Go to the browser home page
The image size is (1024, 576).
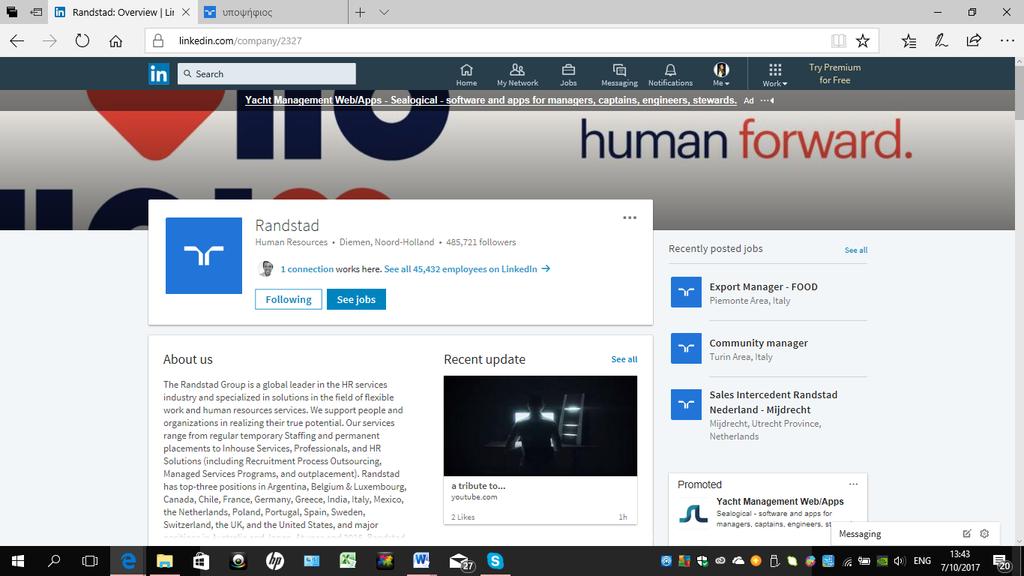tap(116, 40)
